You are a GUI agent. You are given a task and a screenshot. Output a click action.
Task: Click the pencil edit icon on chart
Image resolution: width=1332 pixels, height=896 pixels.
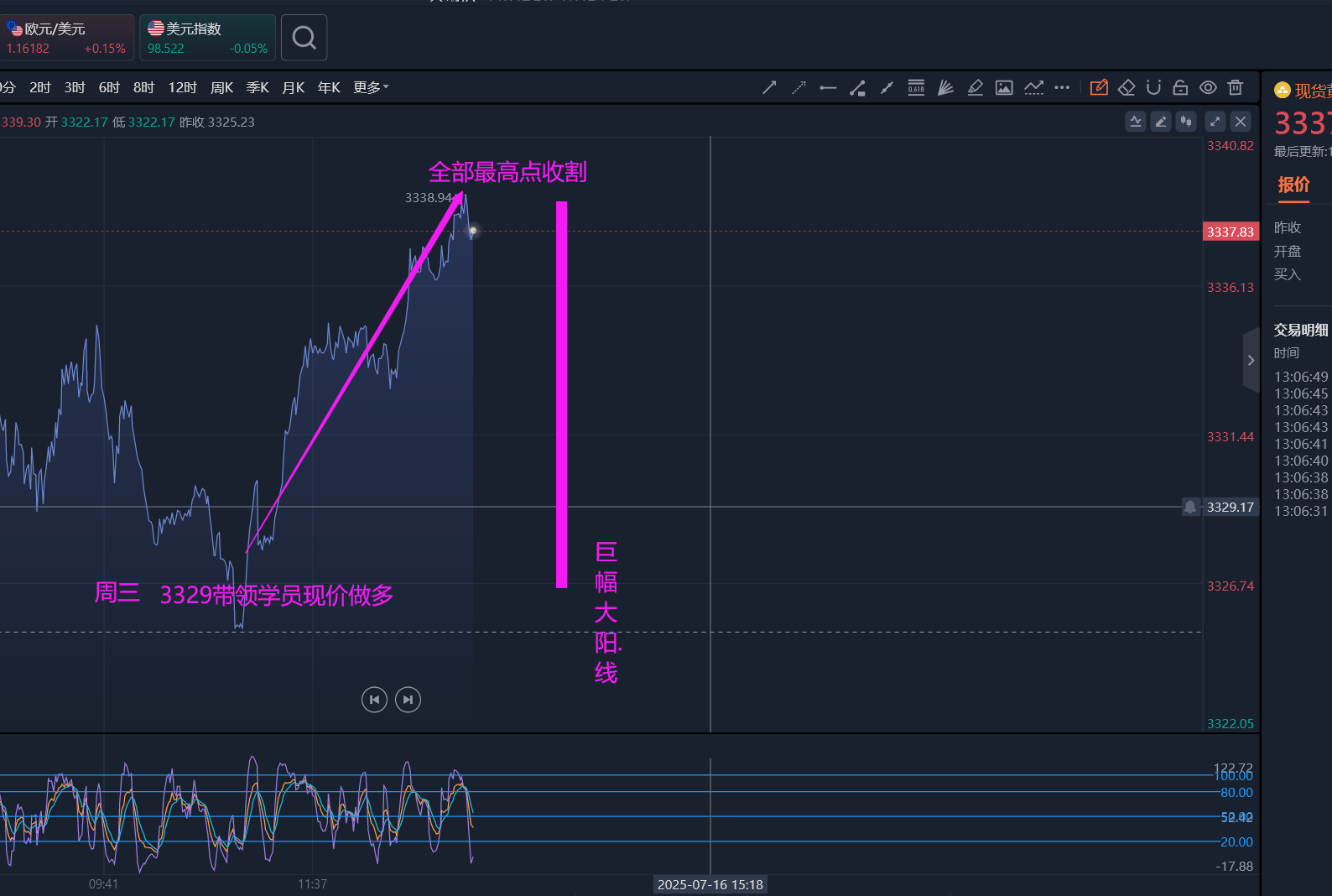pyautogui.click(x=1161, y=122)
